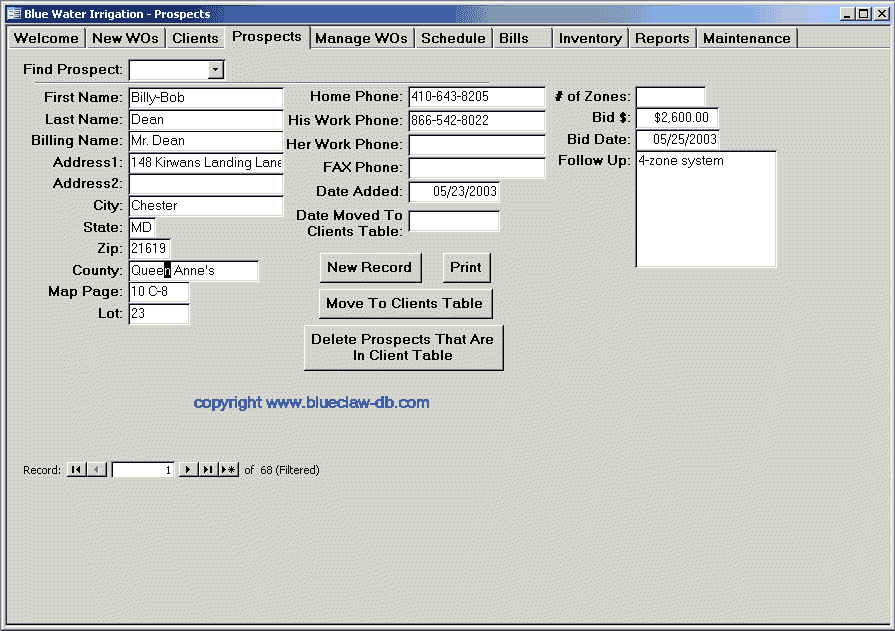
Task: Switch to the Schedule tab
Action: click(x=453, y=38)
